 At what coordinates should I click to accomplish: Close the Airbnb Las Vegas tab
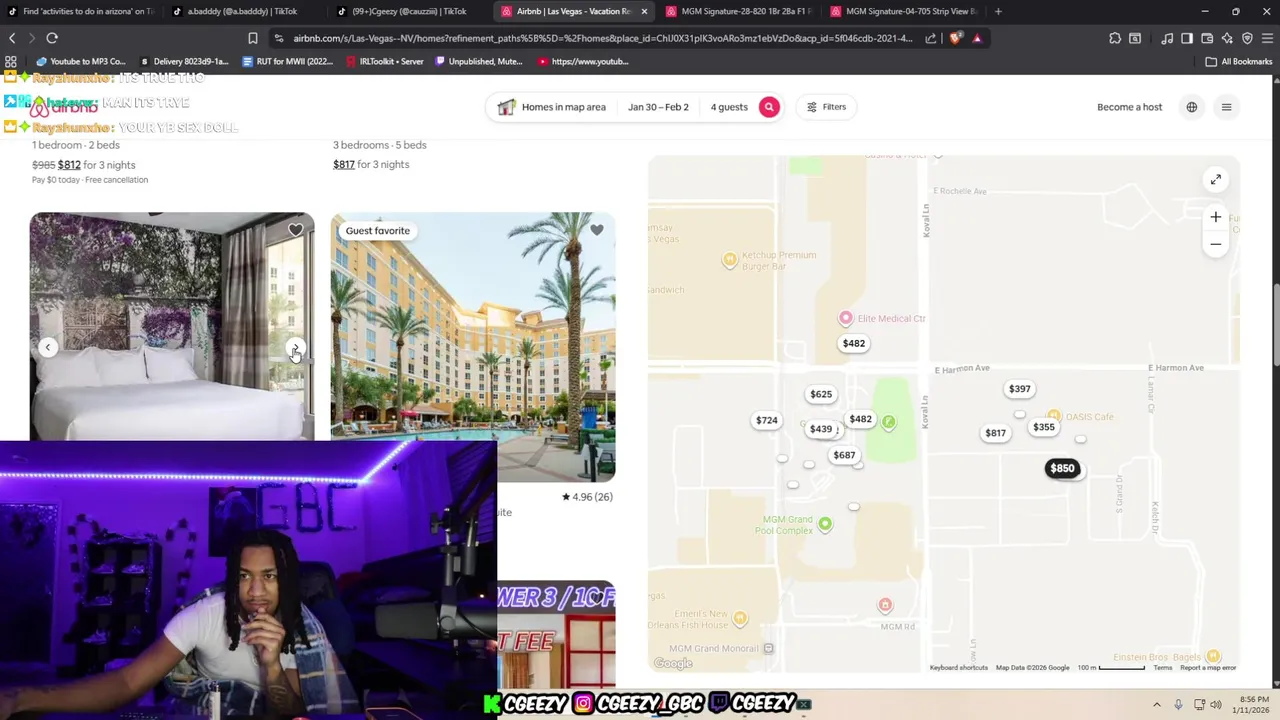tap(644, 11)
